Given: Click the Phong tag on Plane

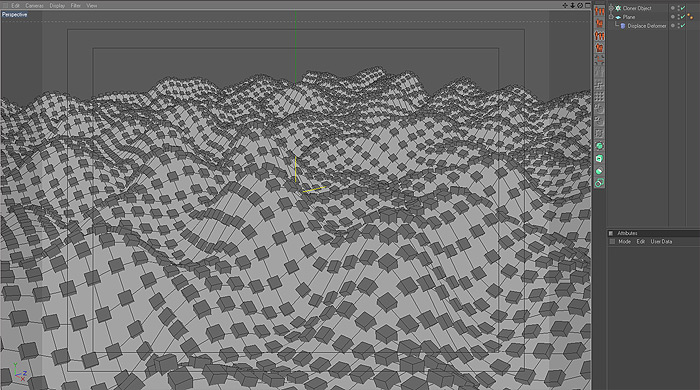Looking at the screenshot, I should click(690, 17).
